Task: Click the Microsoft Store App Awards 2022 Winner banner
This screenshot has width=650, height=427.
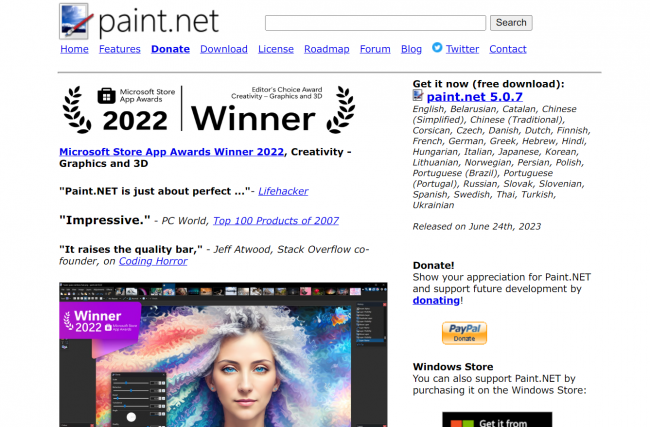Action: (209, 110)
